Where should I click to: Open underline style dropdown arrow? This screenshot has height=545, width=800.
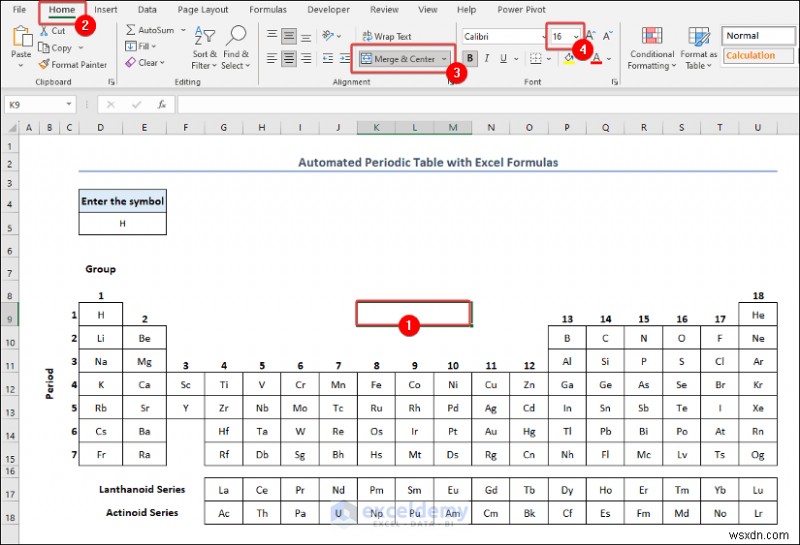tap(516, 59)
